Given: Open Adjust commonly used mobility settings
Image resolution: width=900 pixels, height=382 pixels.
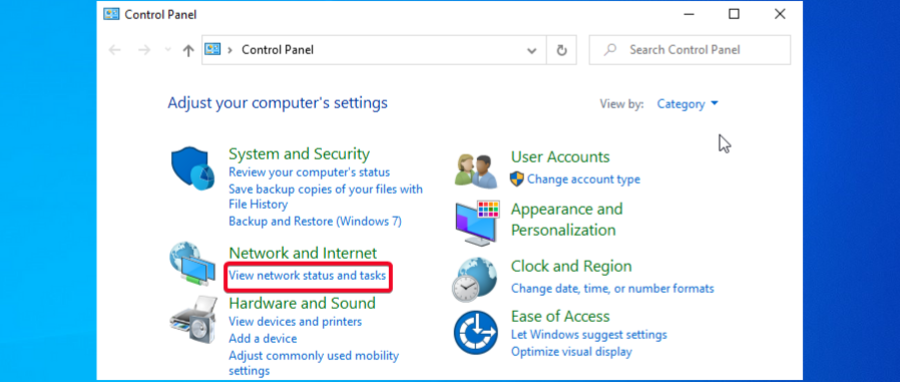Looking at the screenshot, I should pyautogui.click(x=313, y=363).
